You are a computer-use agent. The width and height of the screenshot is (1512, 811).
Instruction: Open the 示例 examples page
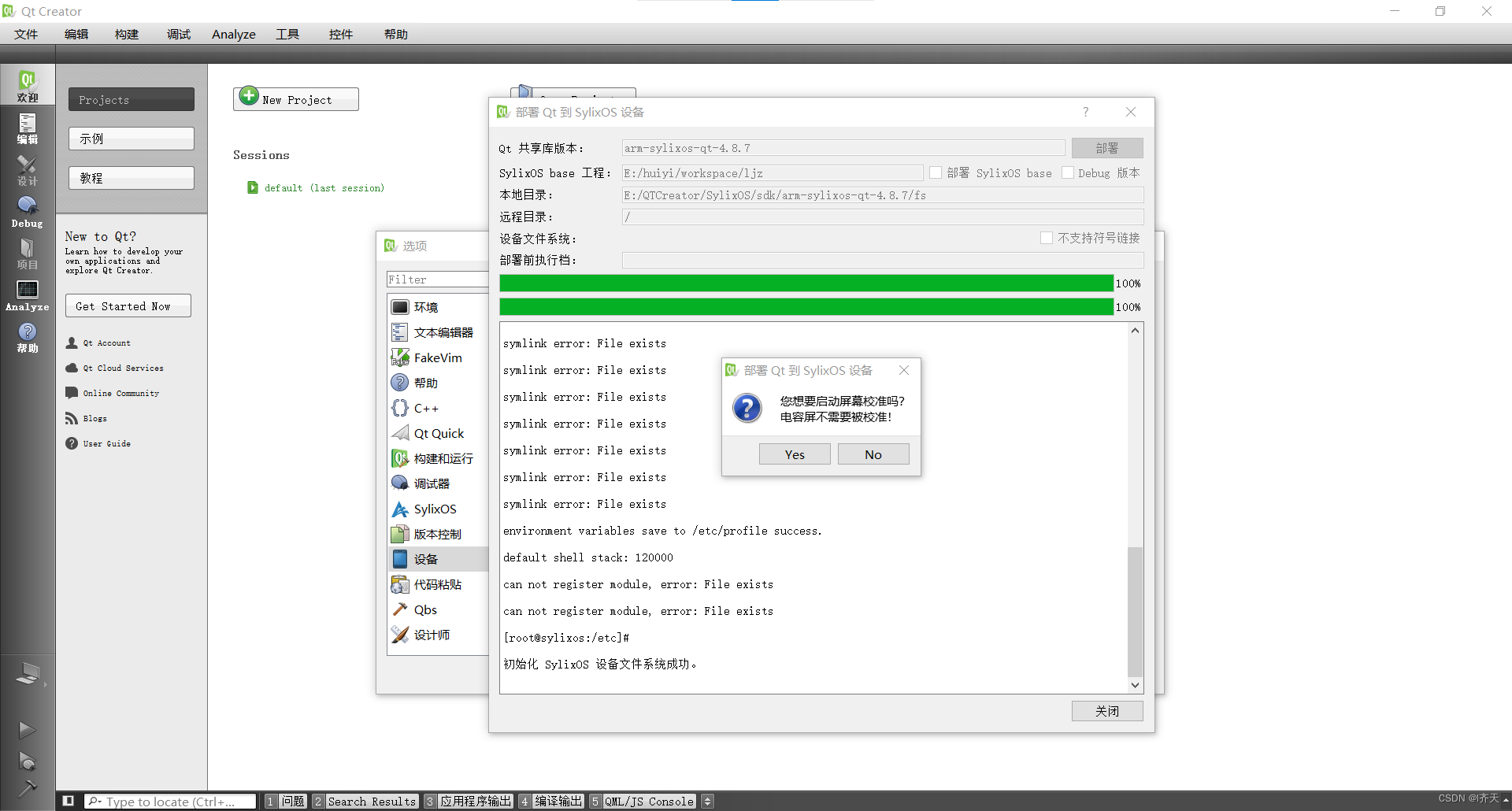tap(132, 139)
